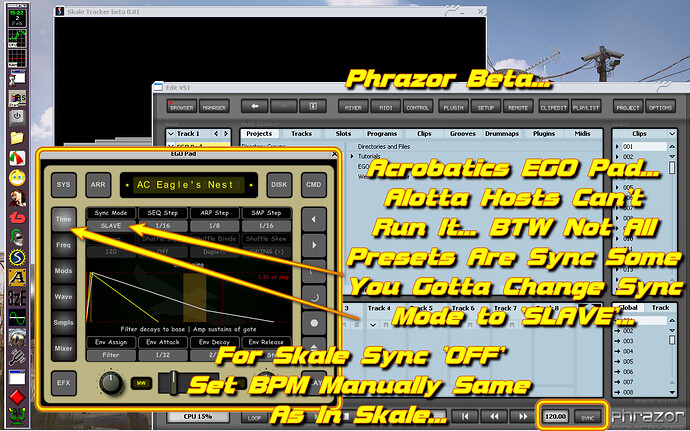Switch to the Grooves tab

coord(463,133)
